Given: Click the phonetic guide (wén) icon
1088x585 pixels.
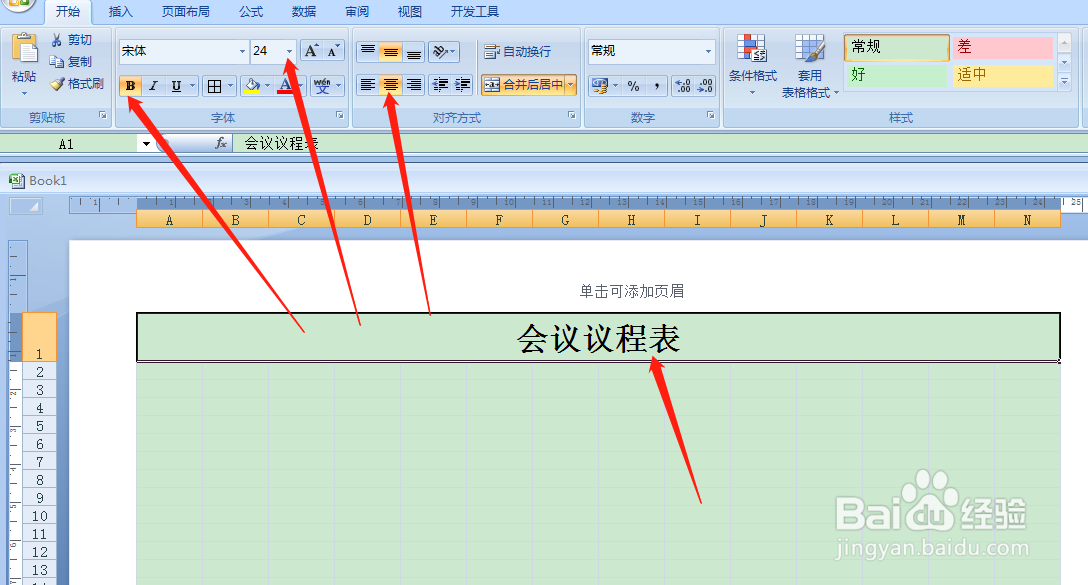Looking at the screenshot, I should tap(322, 86).
